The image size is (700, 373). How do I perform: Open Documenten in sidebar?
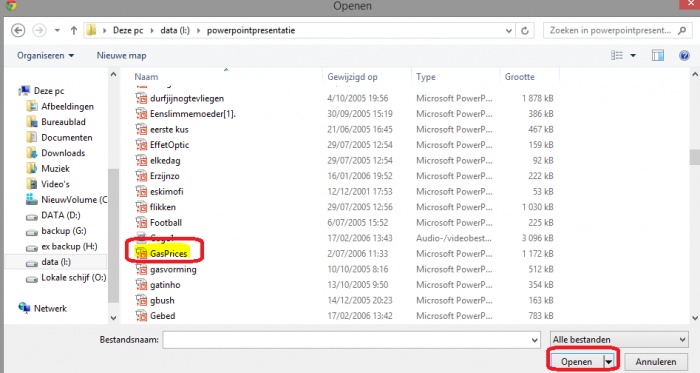click(x=67, y=137)
